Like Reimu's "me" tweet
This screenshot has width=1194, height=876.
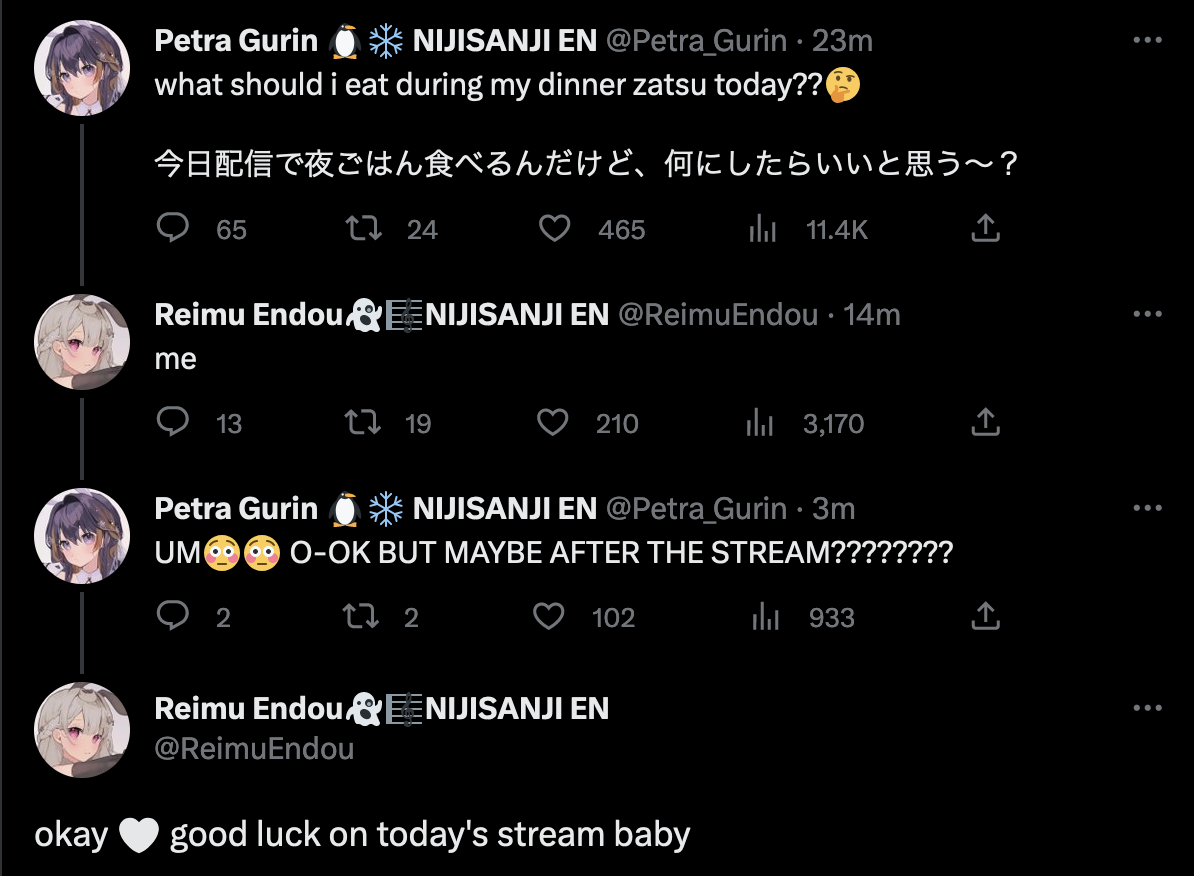[x=553, y=423]
